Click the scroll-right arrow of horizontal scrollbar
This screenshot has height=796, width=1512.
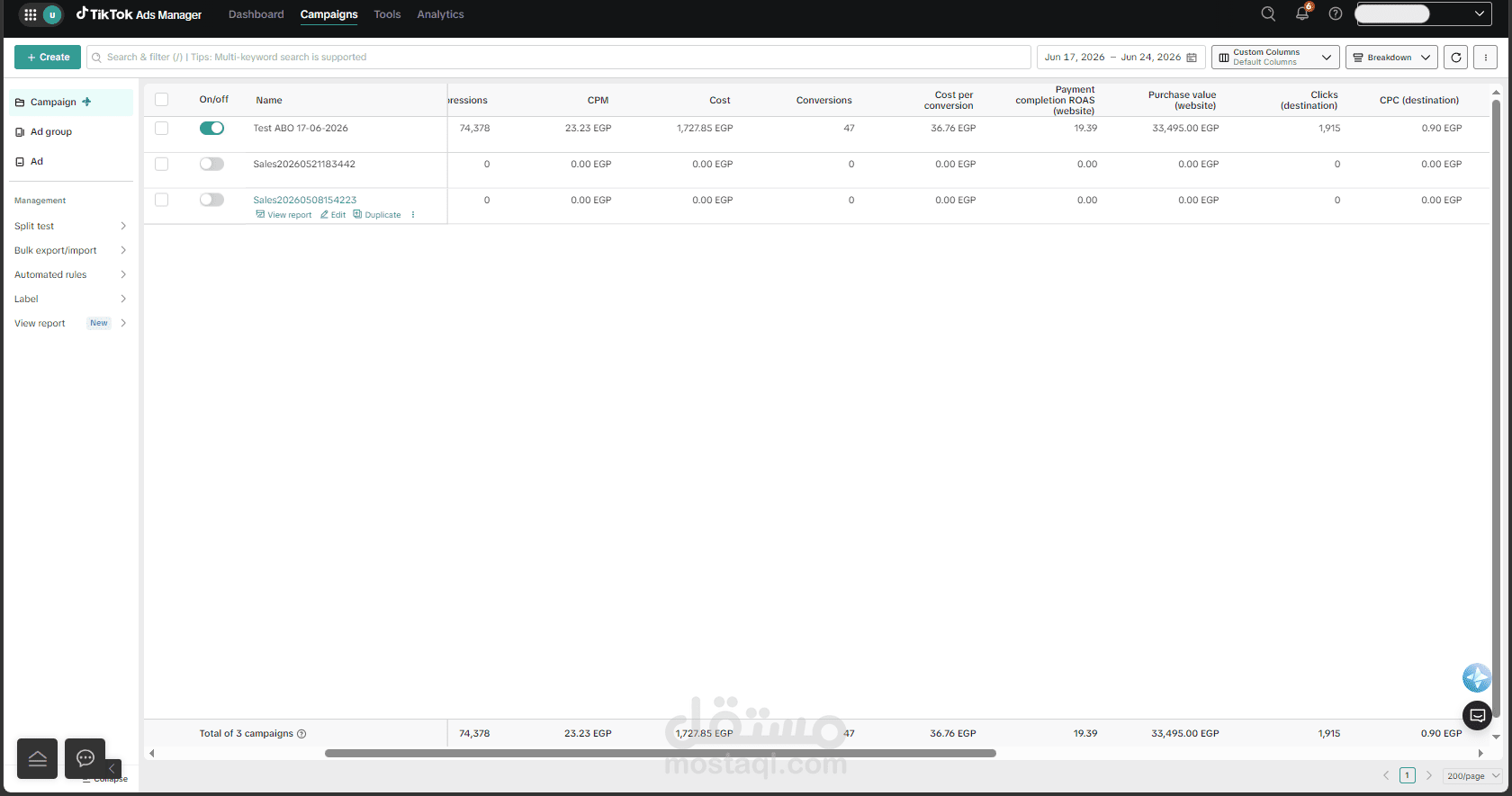(x=1480, y=754)
